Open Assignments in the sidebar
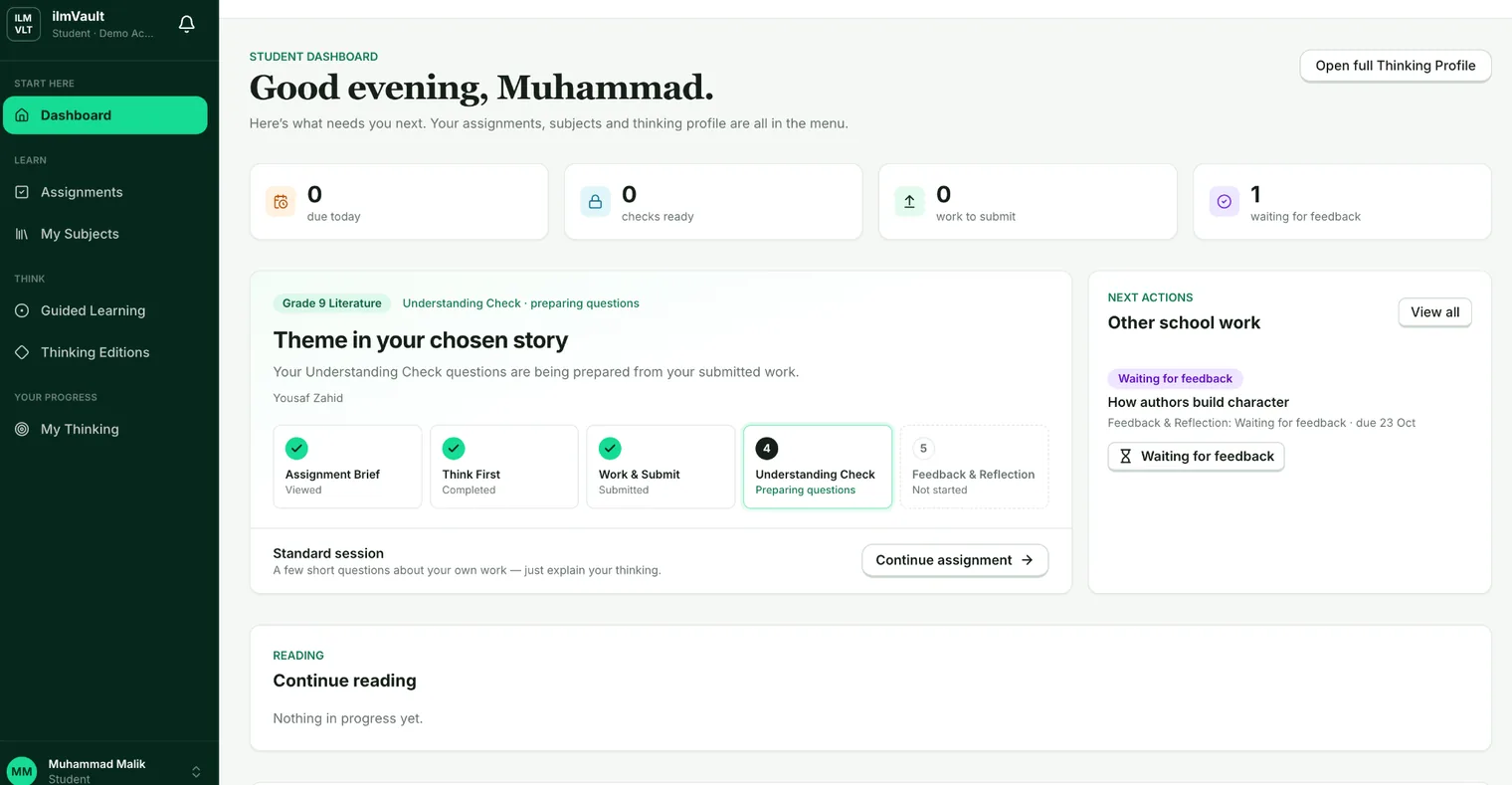The height and width of the screenshot is (785, 1512). click(x=105, y=192)
